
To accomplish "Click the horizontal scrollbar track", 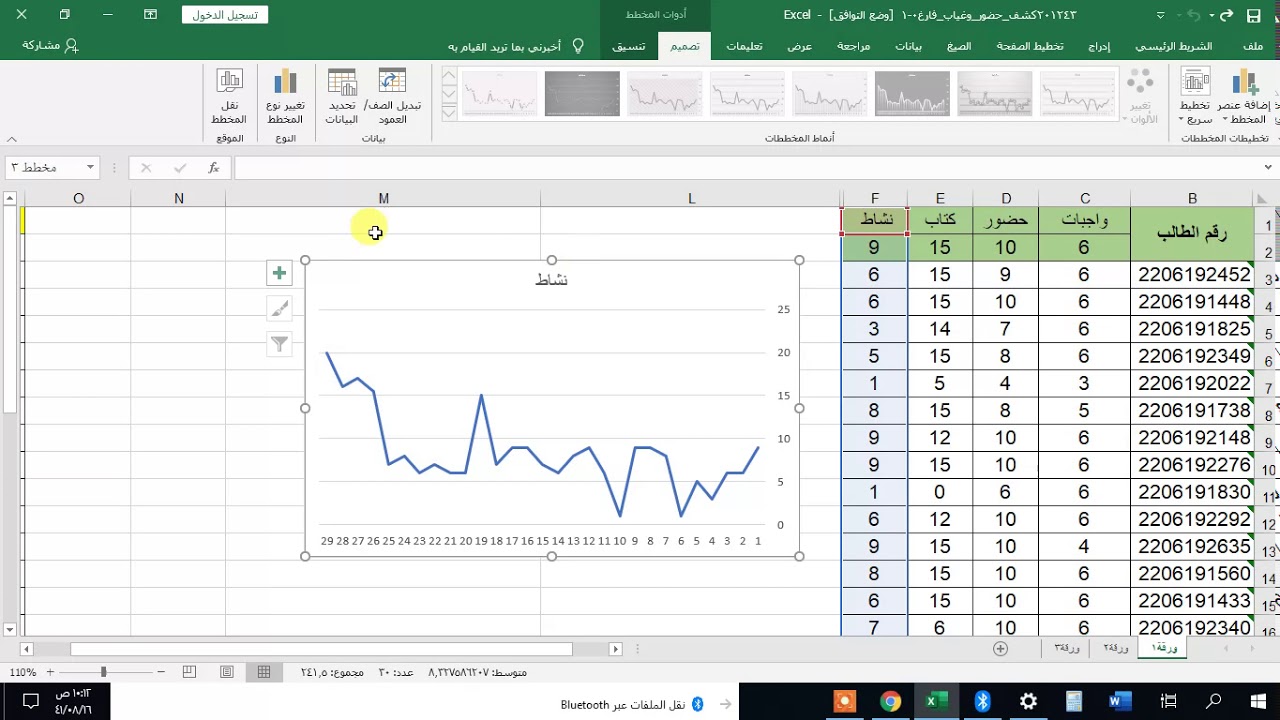I will click(x=320, y=649).
